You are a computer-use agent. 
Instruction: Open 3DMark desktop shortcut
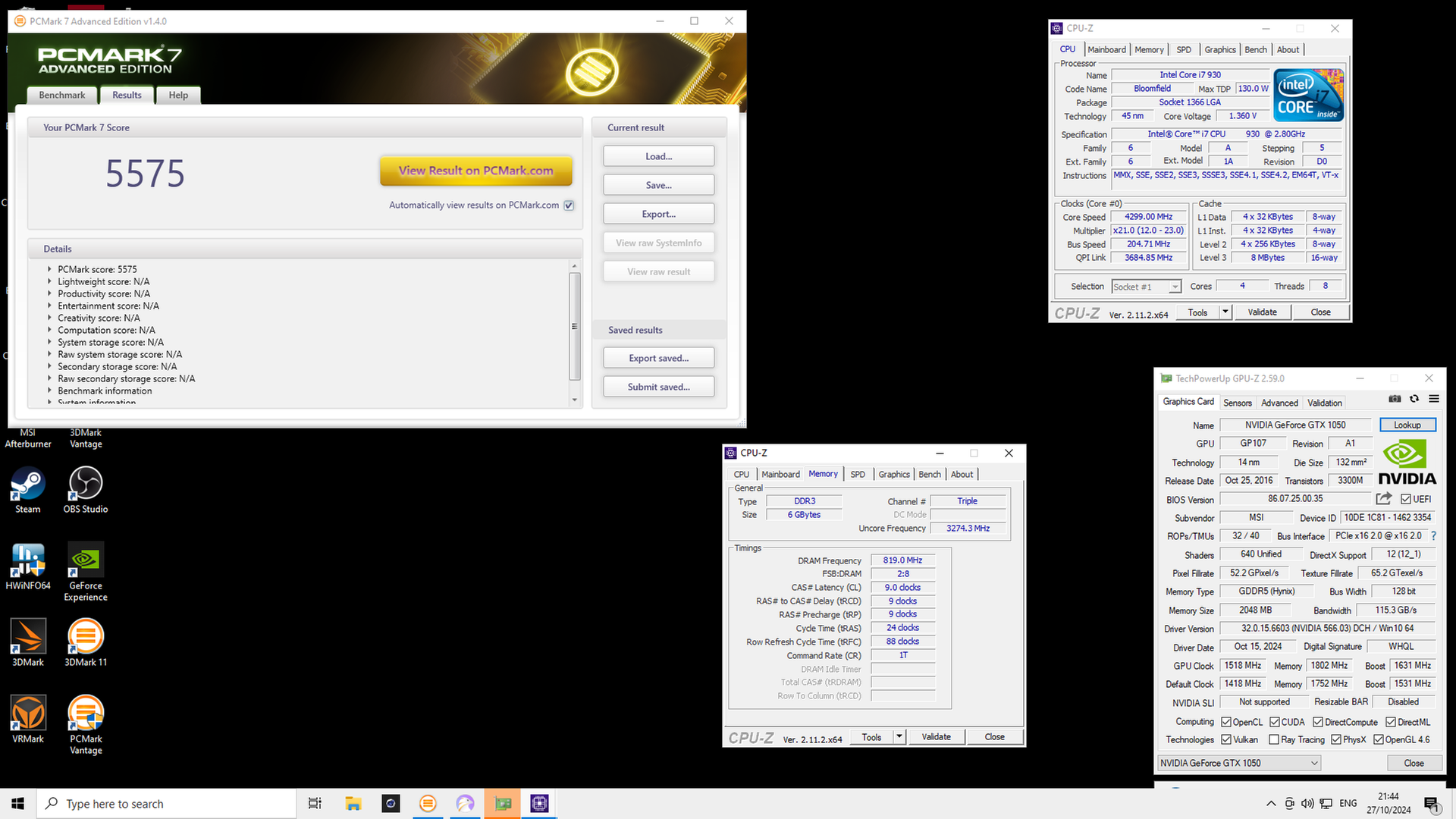point(28,643)
